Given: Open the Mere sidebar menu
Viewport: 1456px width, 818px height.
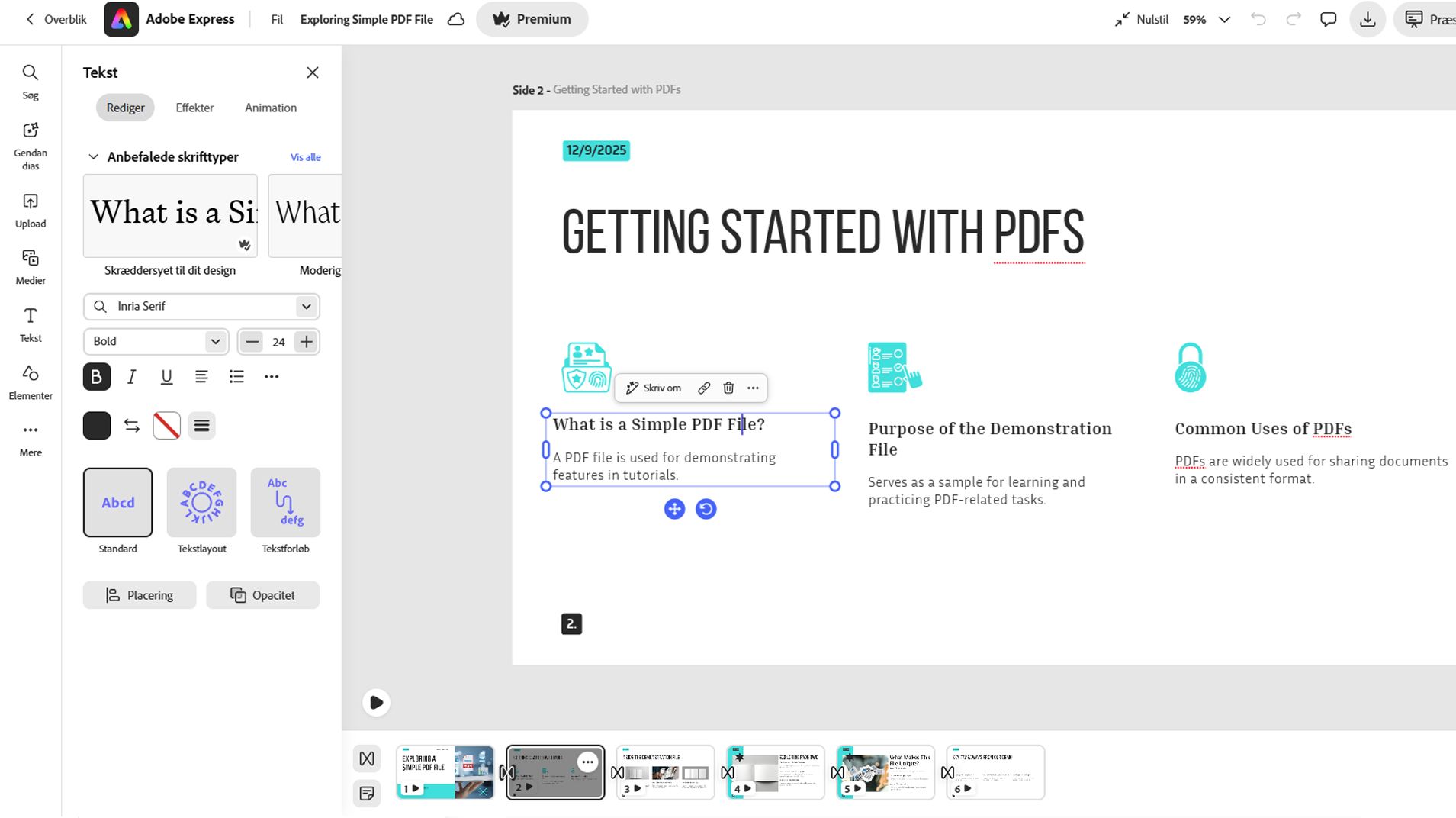Looking at the screenshot, I should click(x=31, y=440).
